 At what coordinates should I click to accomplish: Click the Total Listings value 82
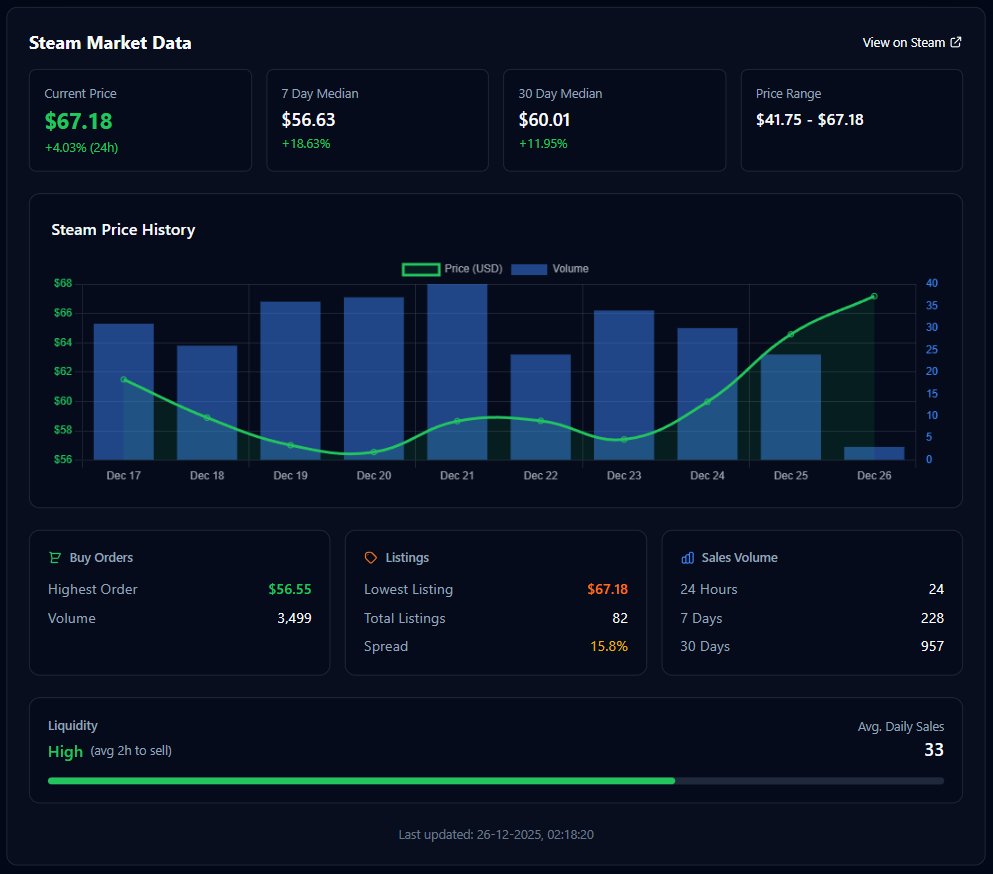point(620,618)
